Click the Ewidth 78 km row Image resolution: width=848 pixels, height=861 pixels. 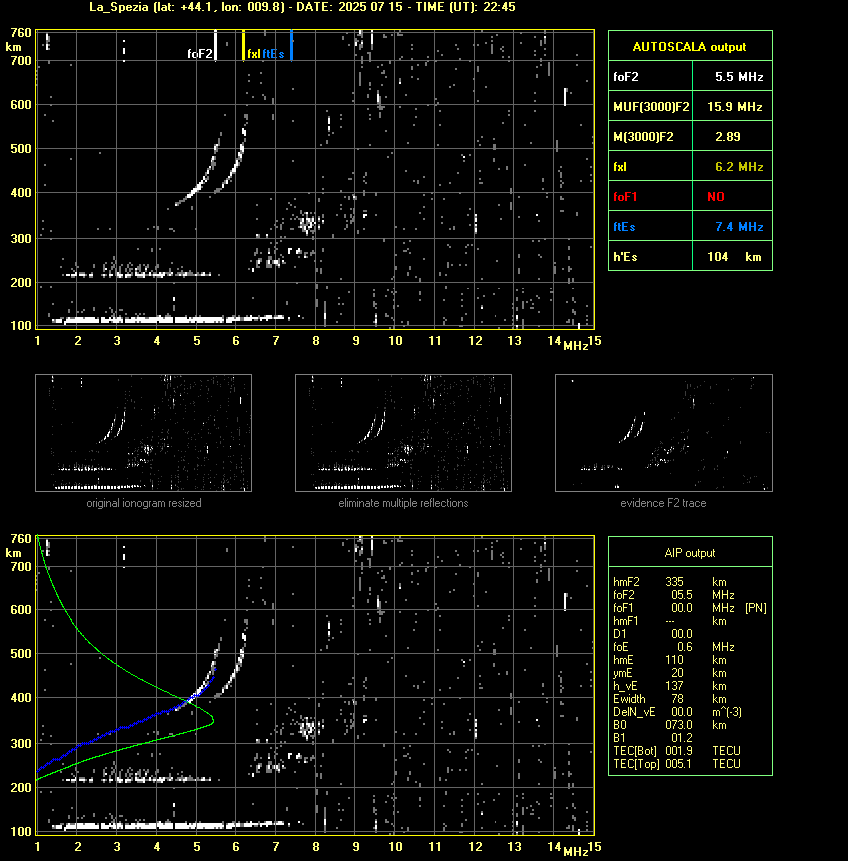click(670, 699)
